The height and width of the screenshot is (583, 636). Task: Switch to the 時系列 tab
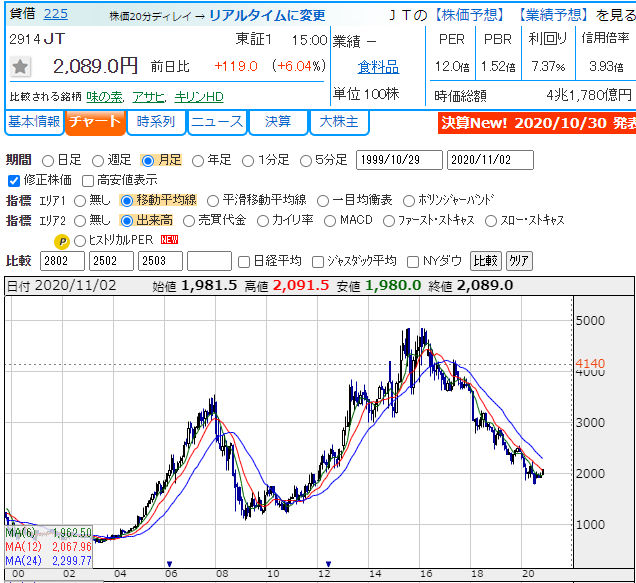tap(156, 122)
